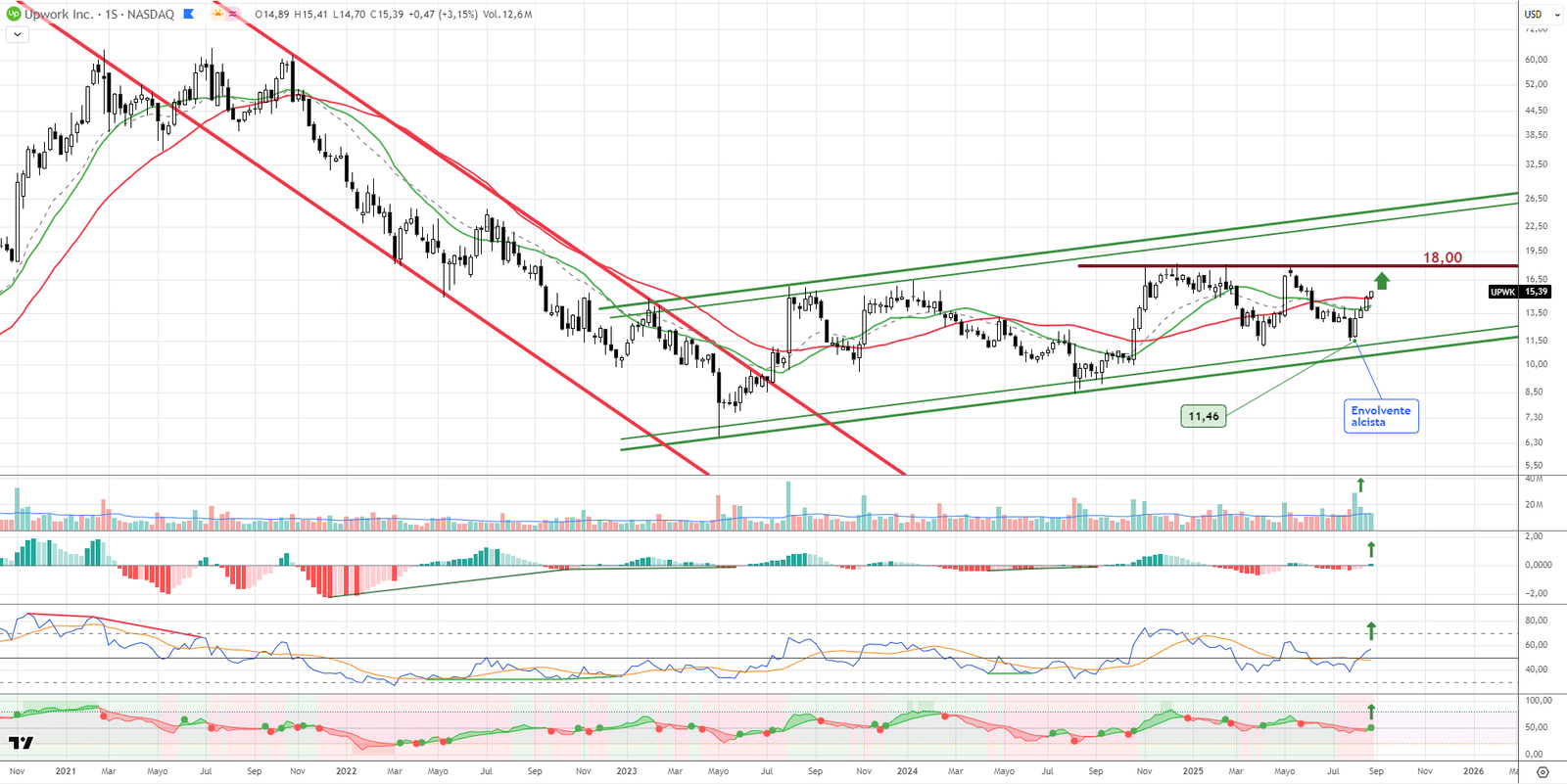The width and height of the screenshot is (1567, 784).
Task: Click the orange sun market-status icon
Action: [217, 14]
